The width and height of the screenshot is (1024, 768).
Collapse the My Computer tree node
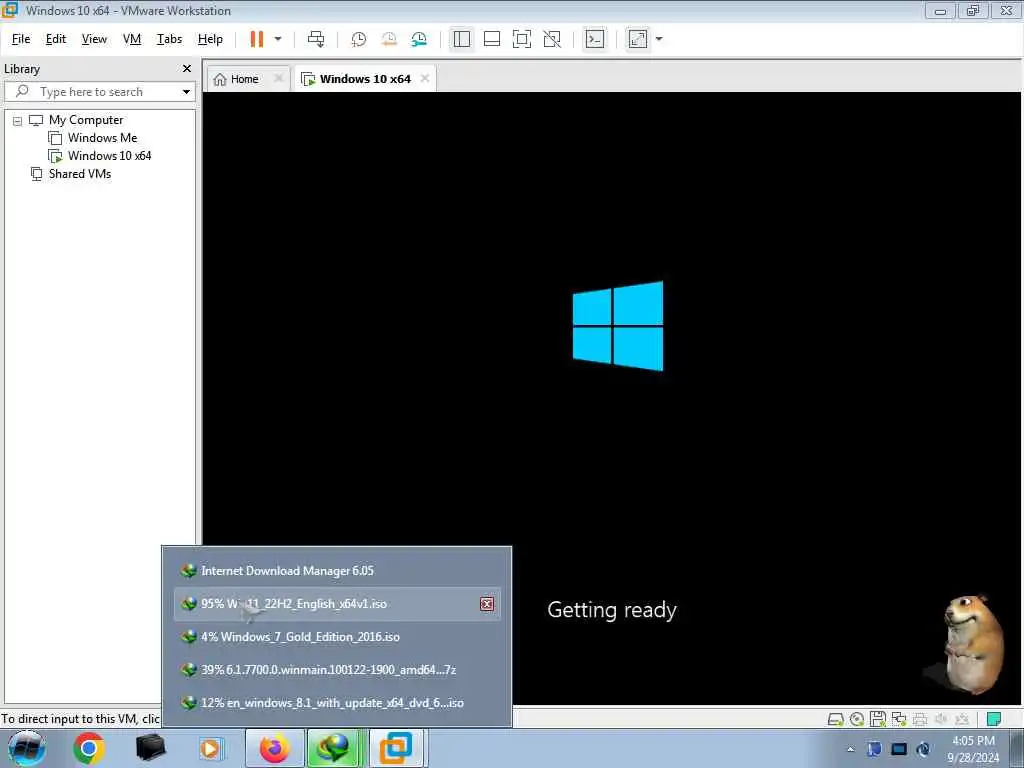click(18, 121)
